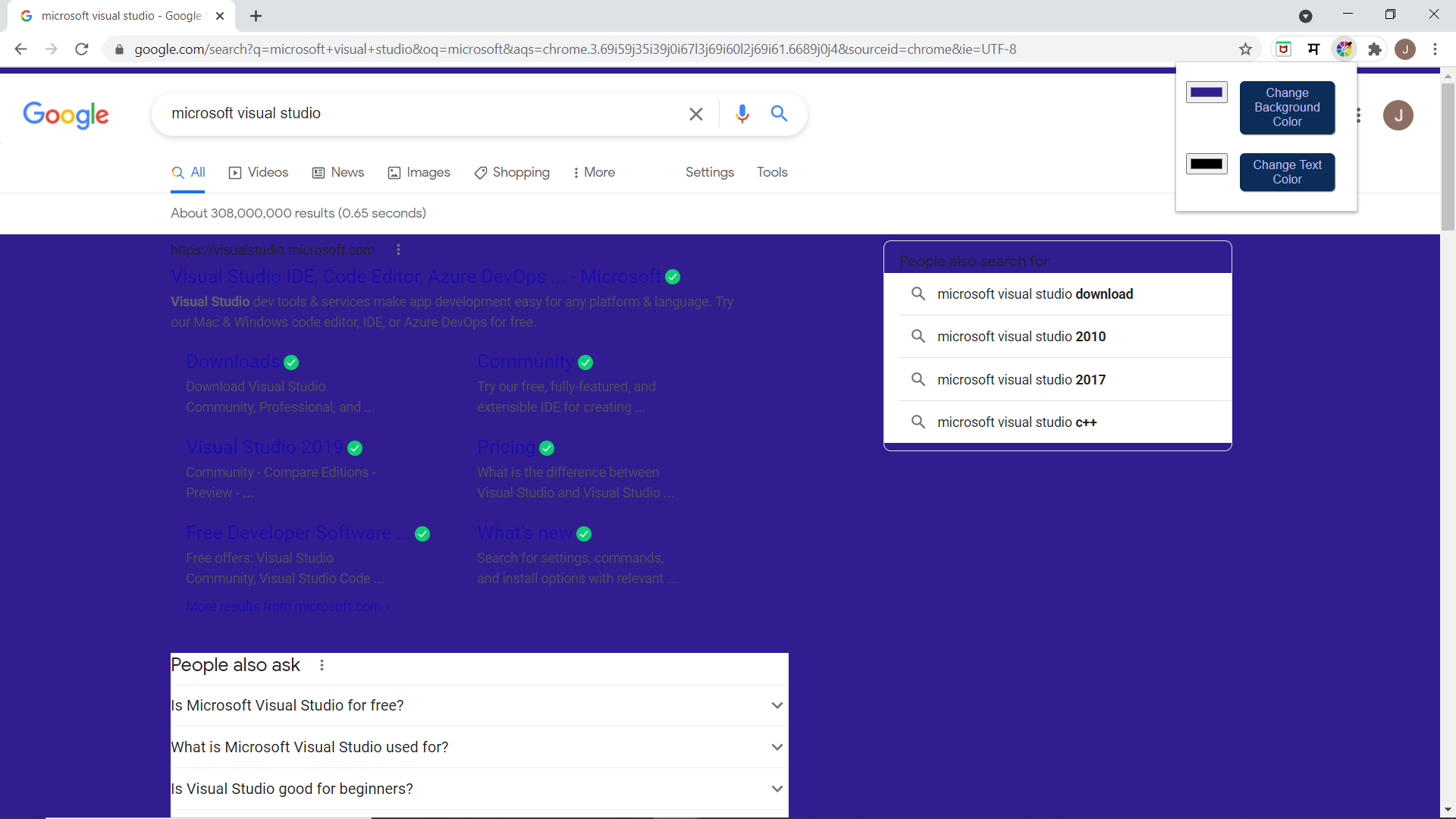Open the three-dot menu beside visualstudio.microsoft.com
Screen dimensions: 1456x819
point(398,249)
